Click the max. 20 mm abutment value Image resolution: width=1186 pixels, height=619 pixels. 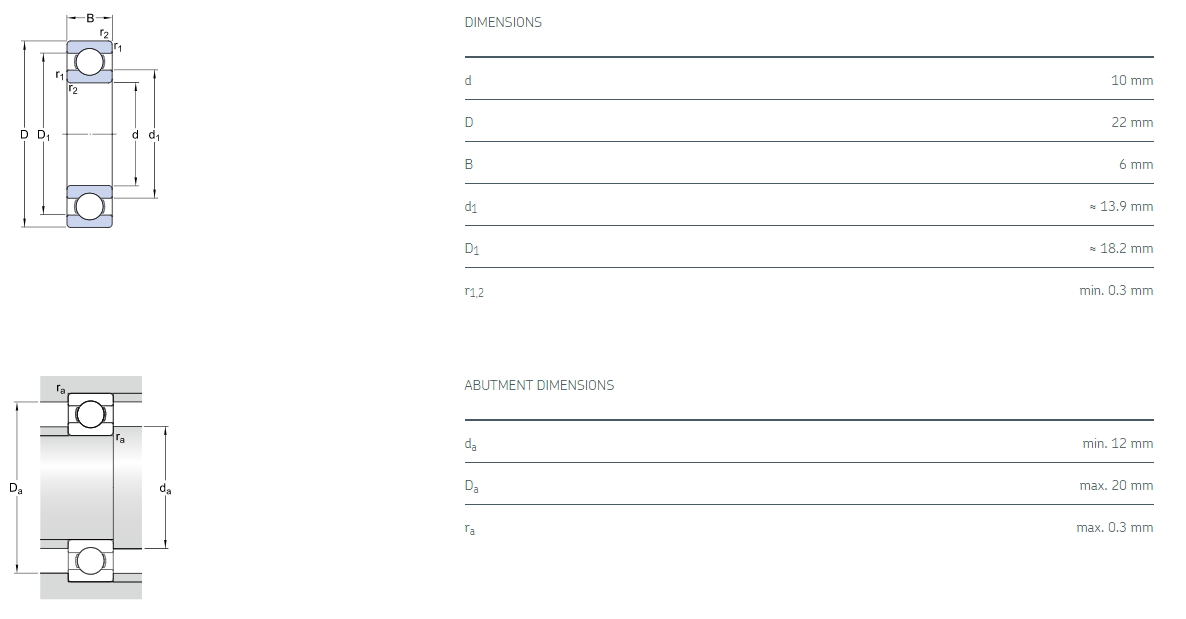[x=1116, y=485]
